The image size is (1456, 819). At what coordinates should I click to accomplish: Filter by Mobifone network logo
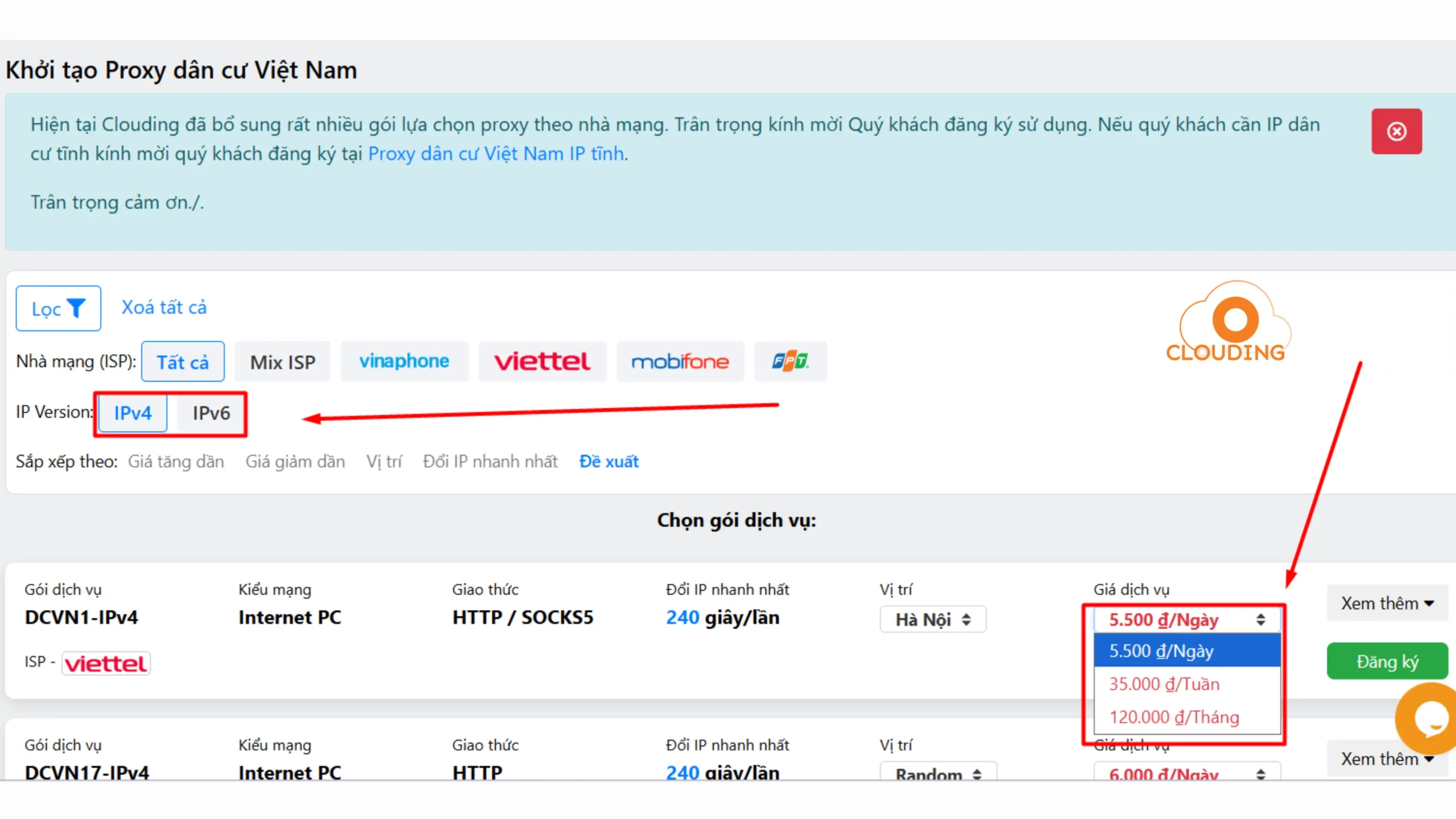click(x=680, y=362)
